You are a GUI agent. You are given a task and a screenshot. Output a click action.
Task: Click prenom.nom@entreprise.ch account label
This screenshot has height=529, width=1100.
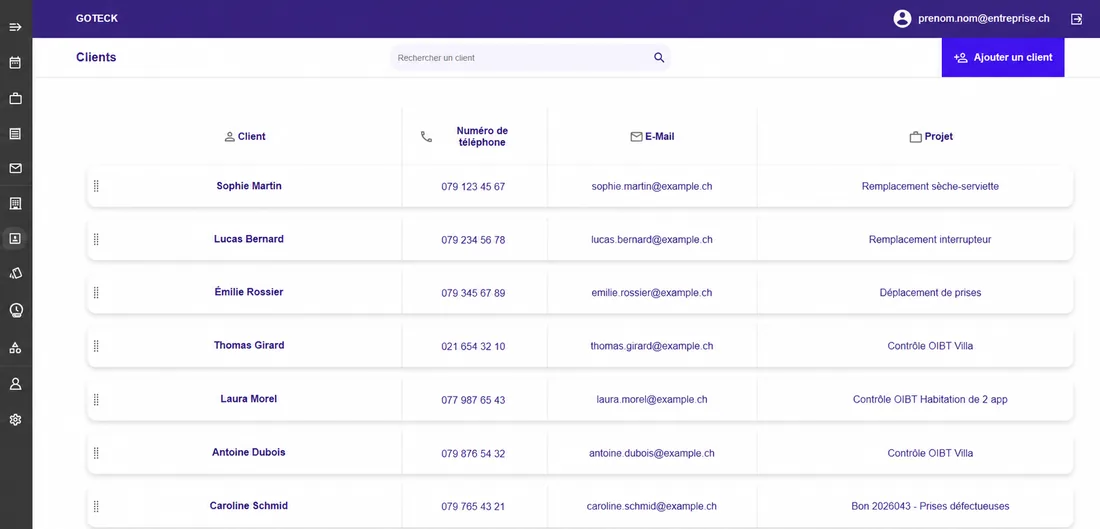click(984, 19)
